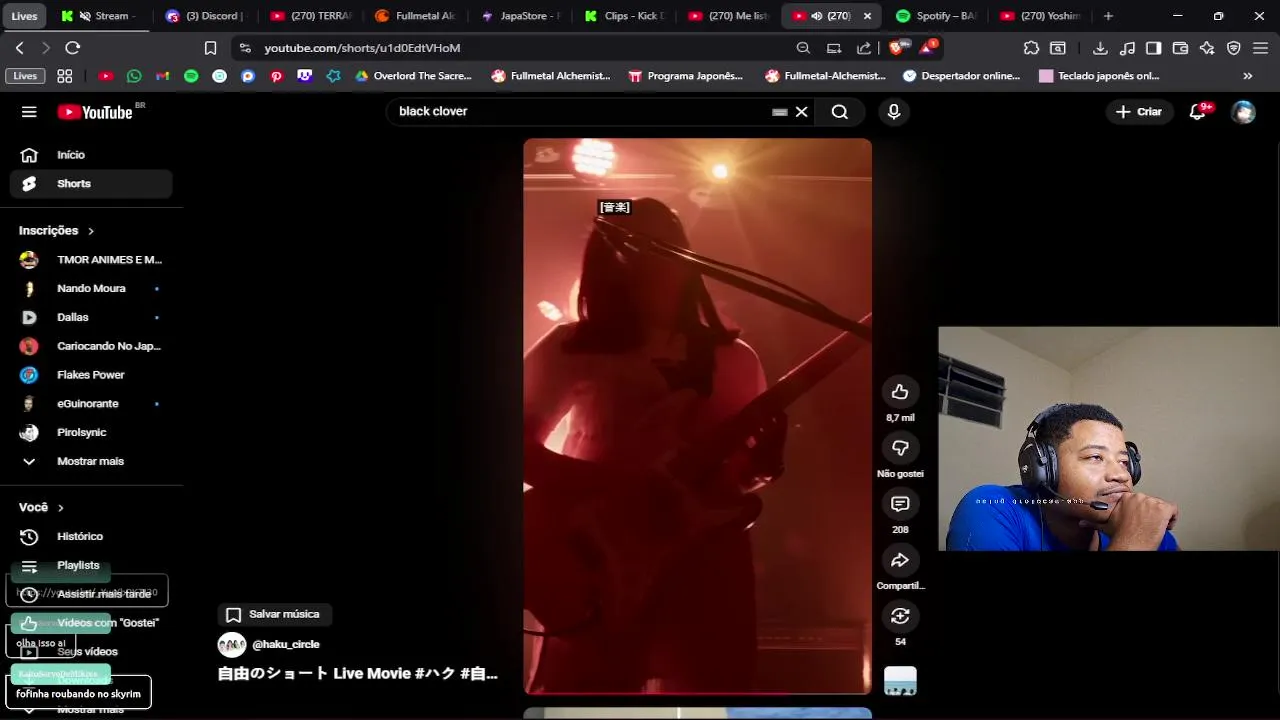
Task: Open the YouTube hamburger guide menu
Action: (29, 112)
